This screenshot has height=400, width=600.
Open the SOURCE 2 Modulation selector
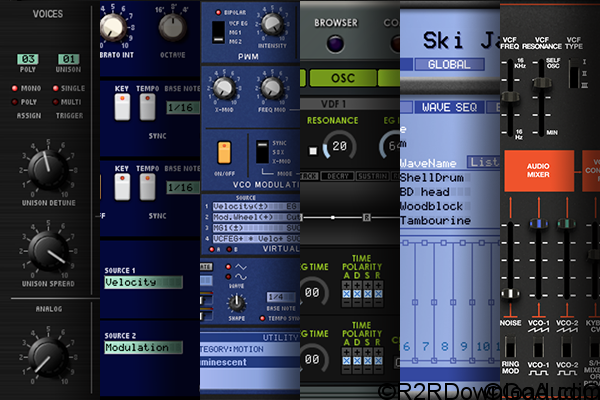(143, 347)
